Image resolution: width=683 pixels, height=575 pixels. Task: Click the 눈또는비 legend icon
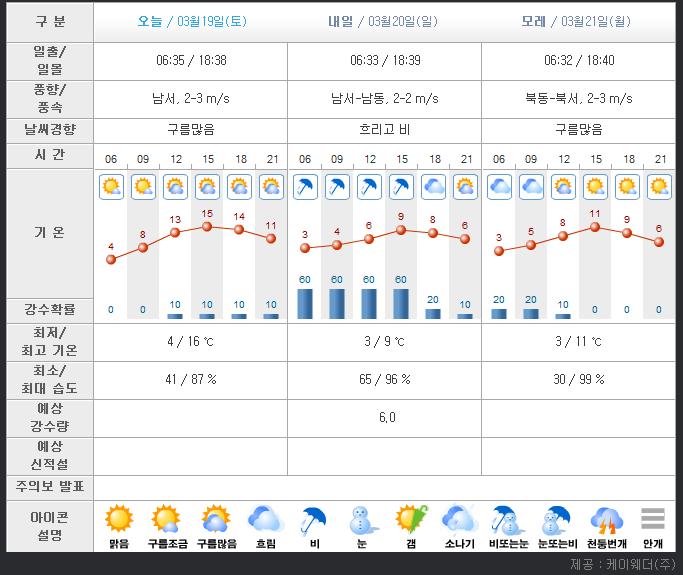point(556,519)
